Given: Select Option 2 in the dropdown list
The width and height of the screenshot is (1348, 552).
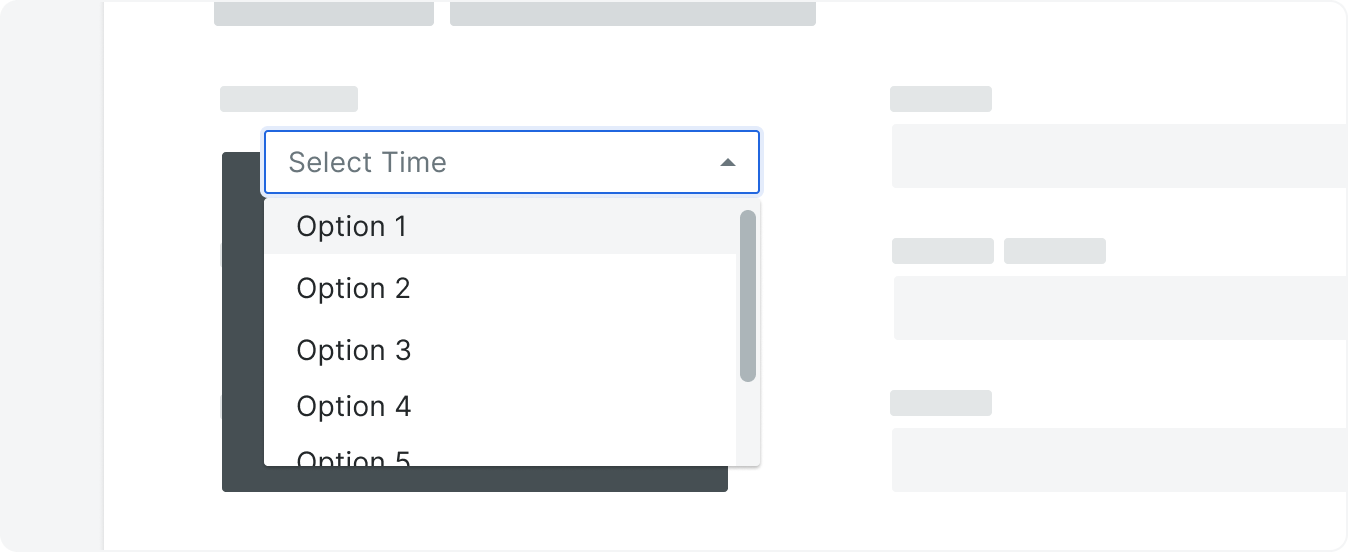Looking at the screenshot, I should tap(500, 288).
